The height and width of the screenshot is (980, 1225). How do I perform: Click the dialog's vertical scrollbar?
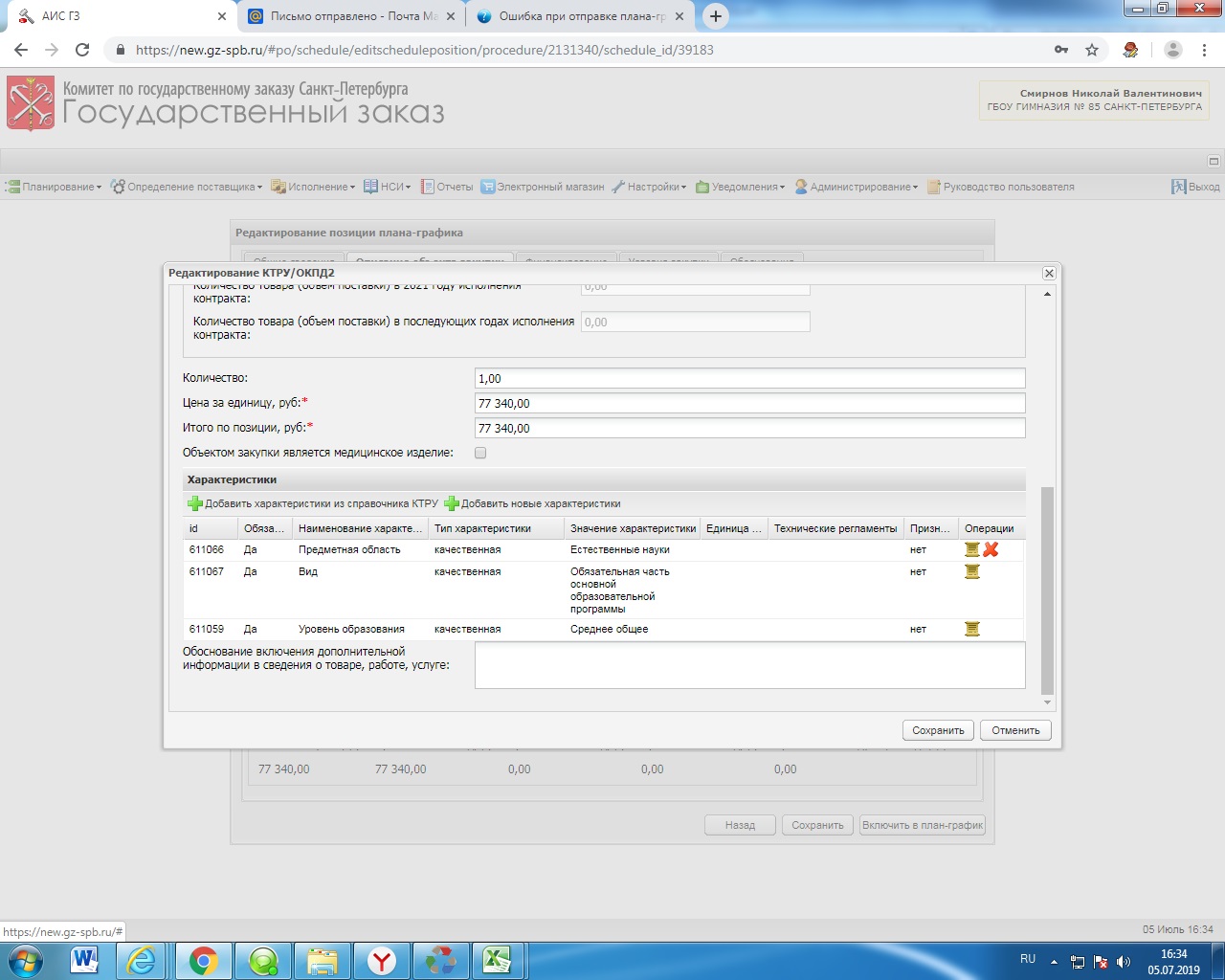(x=1047, y=589)
